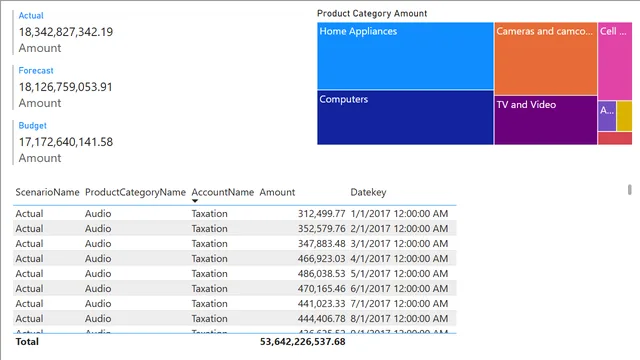
Task: Select the Actual card title
Action: tap(31, 16)
